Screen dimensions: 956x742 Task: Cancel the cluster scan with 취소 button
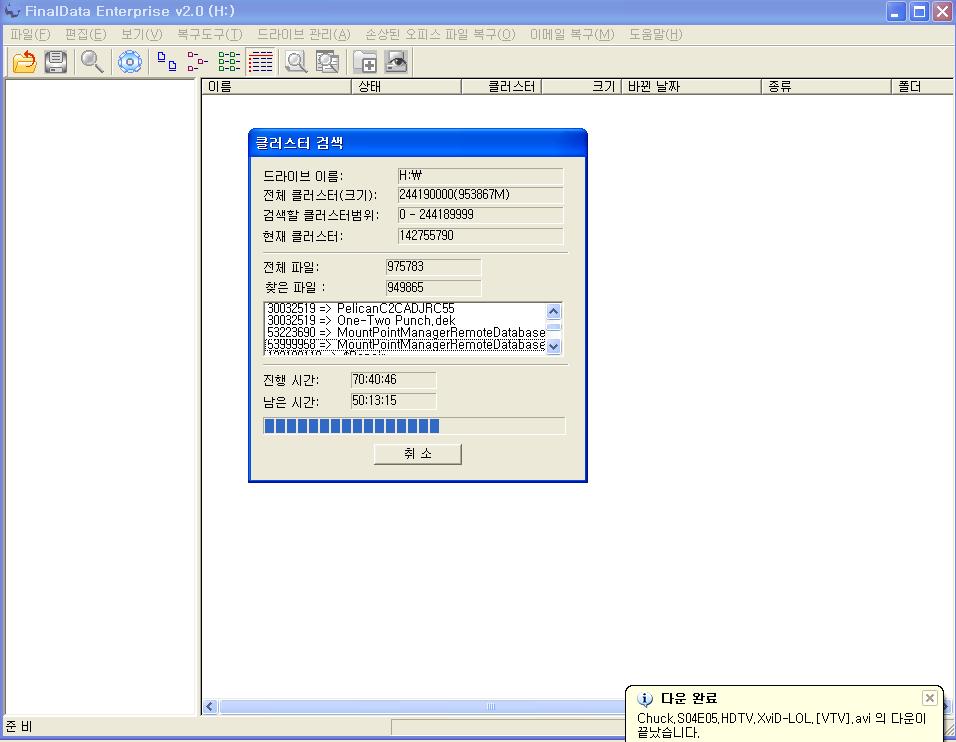pos(418,454)
